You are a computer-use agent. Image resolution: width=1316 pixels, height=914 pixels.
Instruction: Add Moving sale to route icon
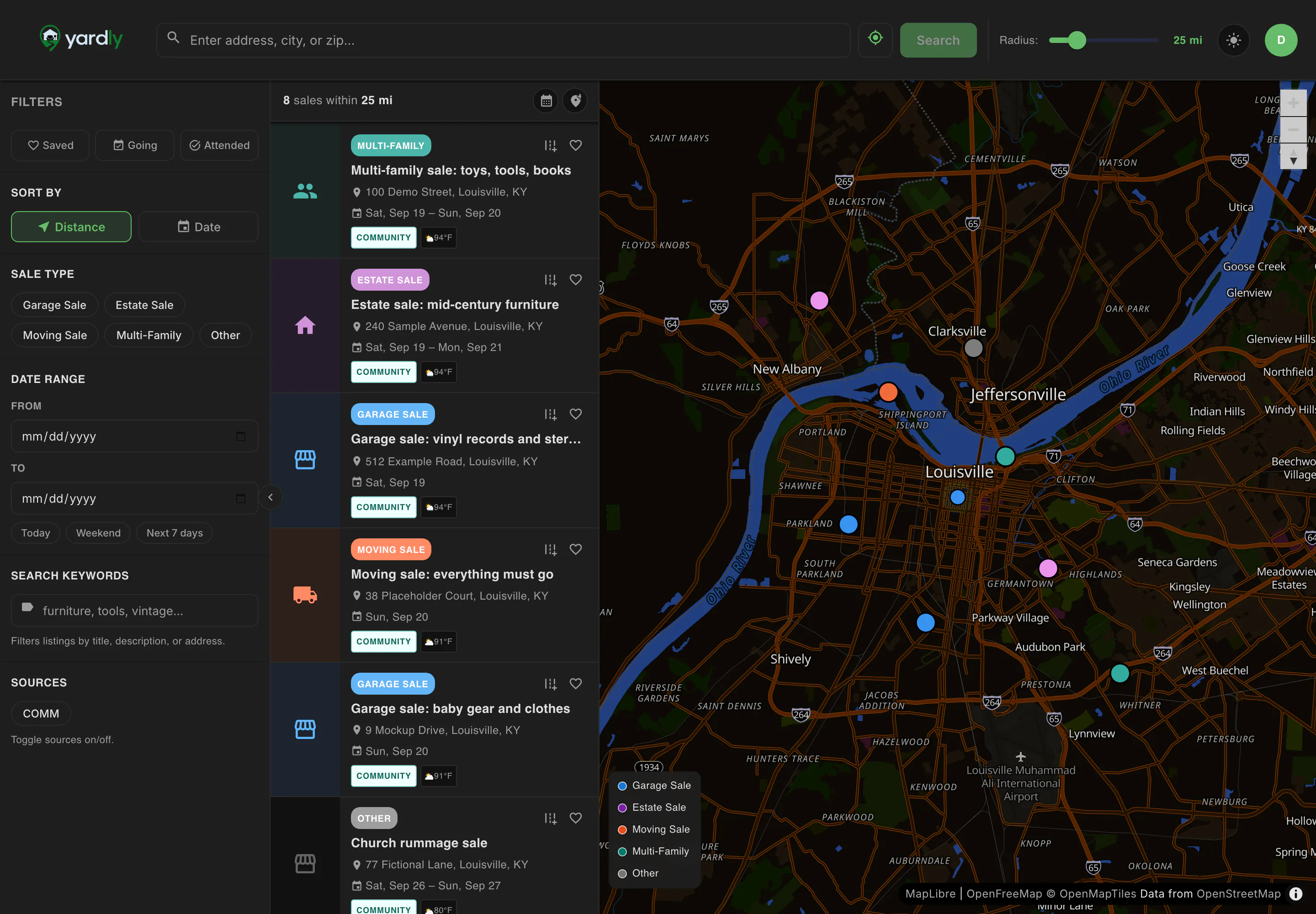point(550,549)
